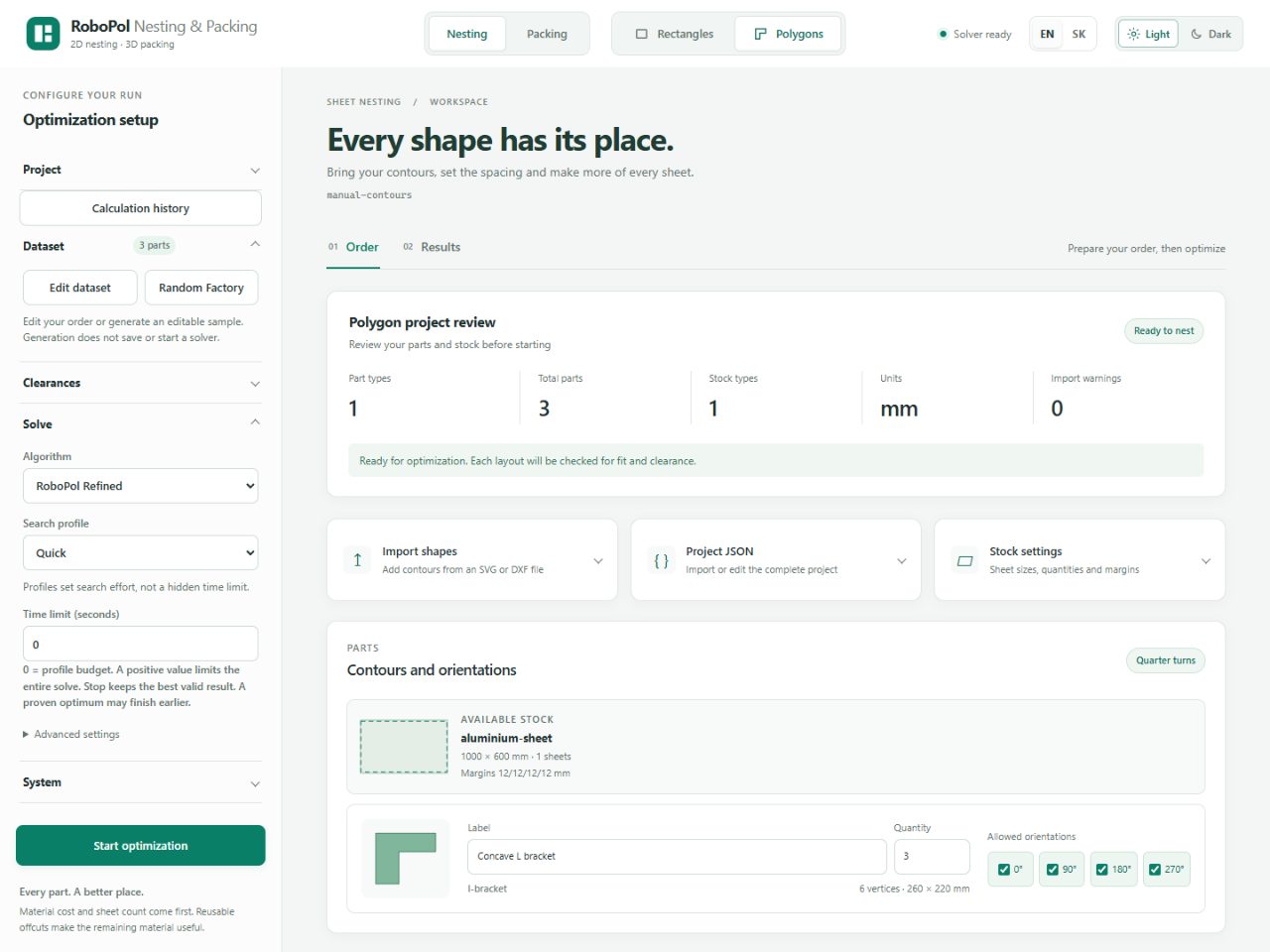Click the green Solver ready status dot
The height and width of the screenshot is (952, 1270).
click(x=943, y=34)
